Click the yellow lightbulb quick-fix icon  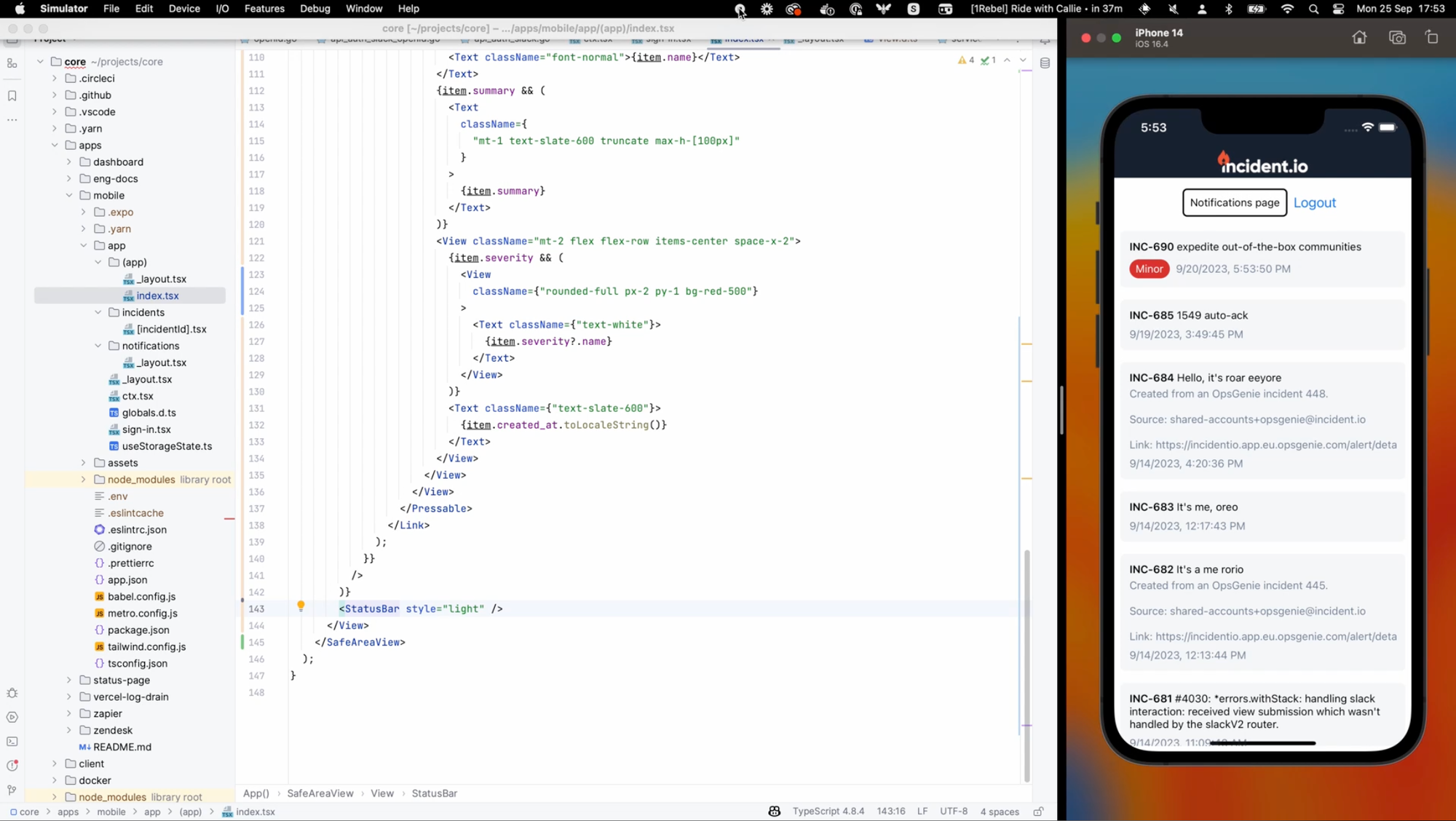301,606
